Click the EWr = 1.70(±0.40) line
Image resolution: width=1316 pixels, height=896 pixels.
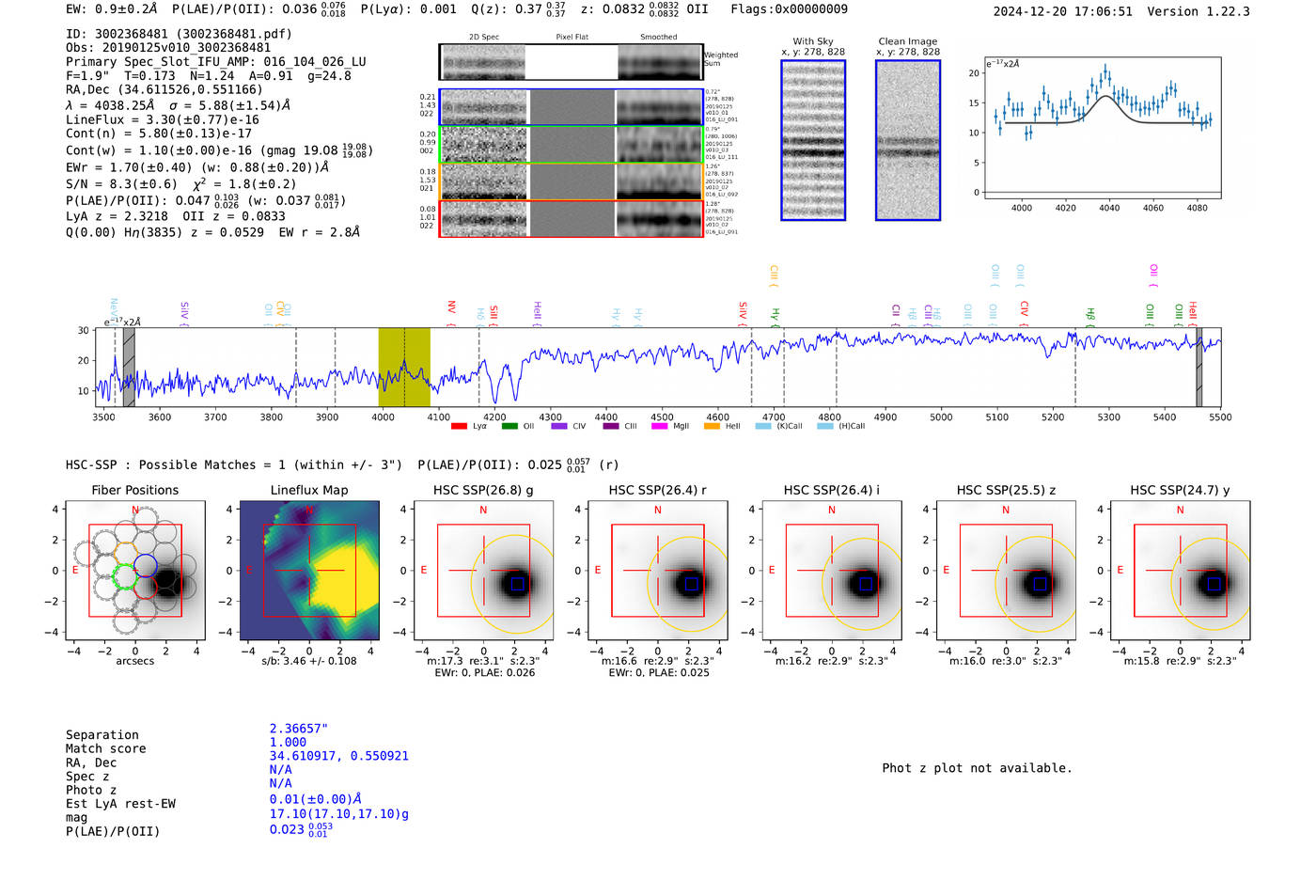point(197,167)
